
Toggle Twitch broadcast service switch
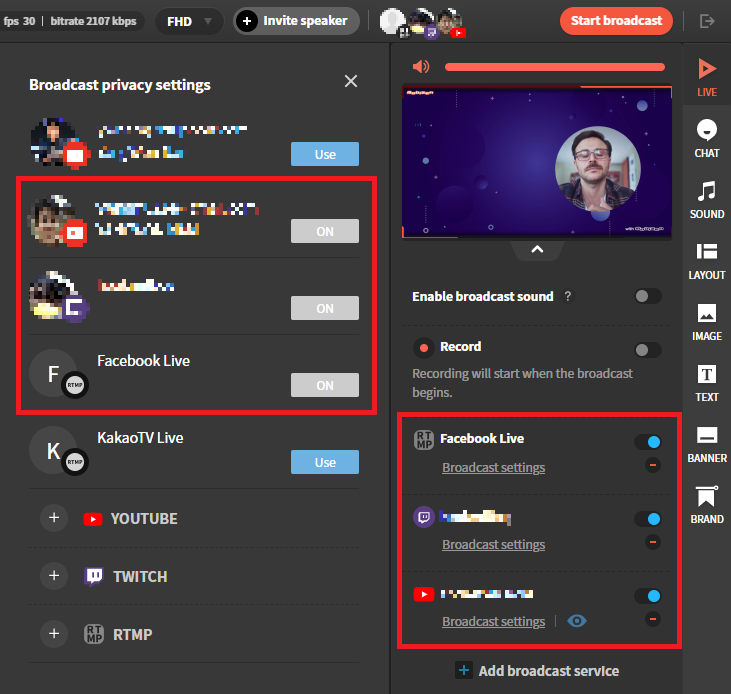point(648,519)
